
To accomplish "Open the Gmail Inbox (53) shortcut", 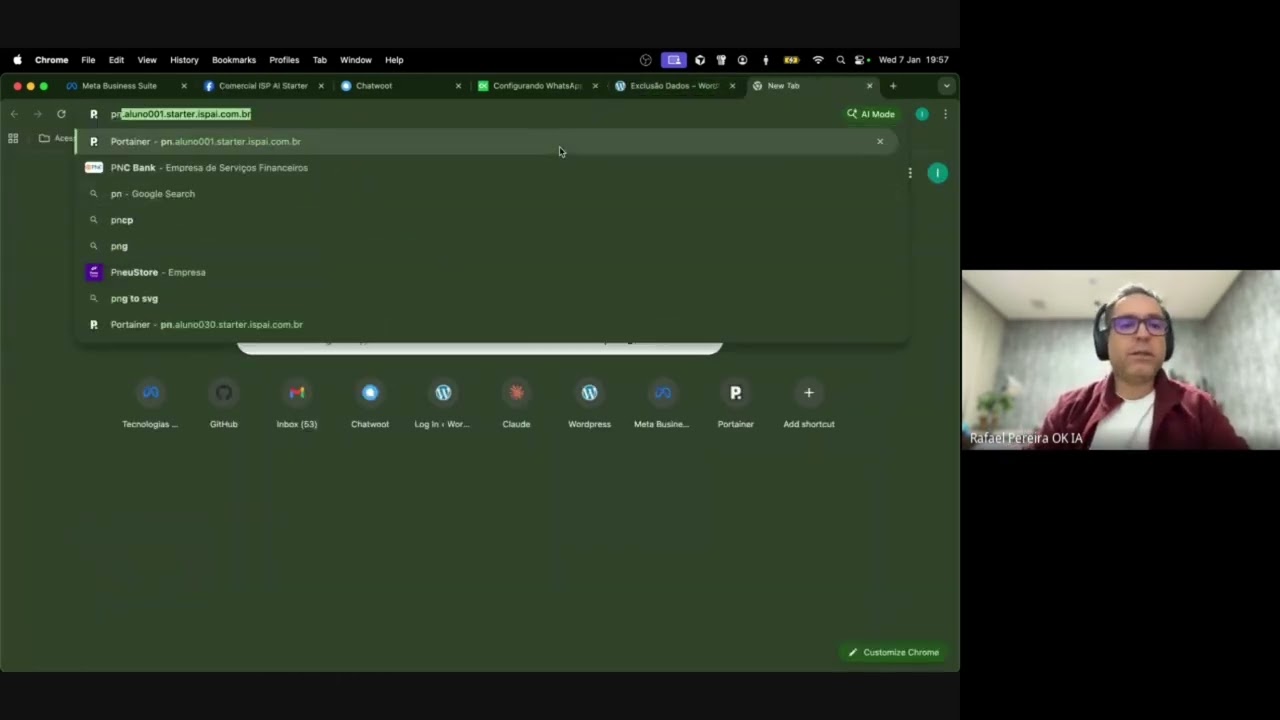I will (296, 403).
